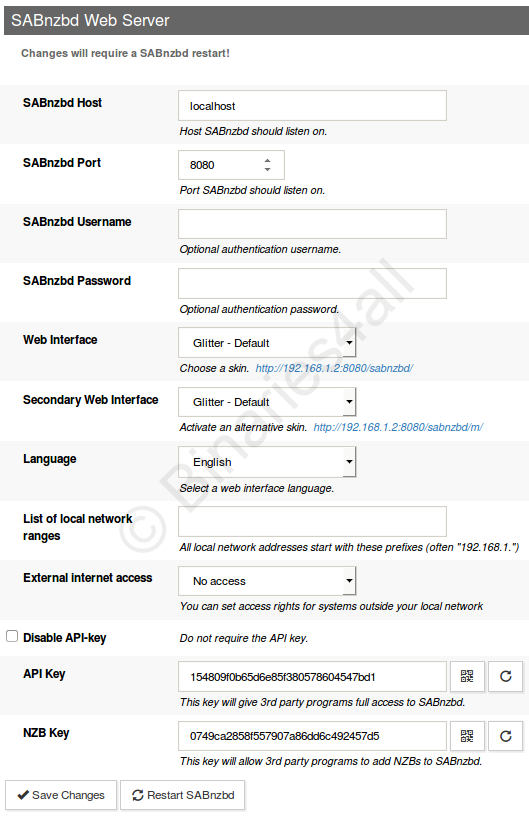Click into the SABnzbd Username field
529x817 pixels.
312,224
